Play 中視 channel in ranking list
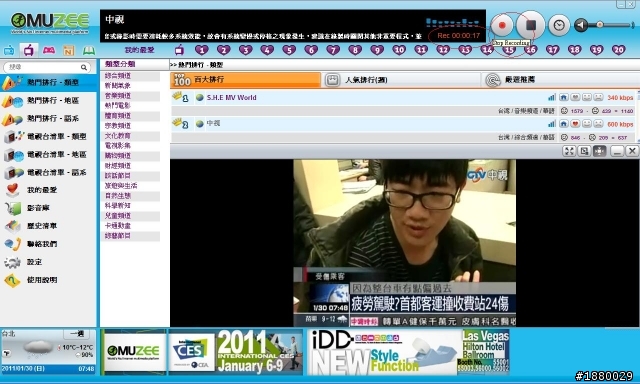This screenshot has height=384, width=640. pos(213,123)
